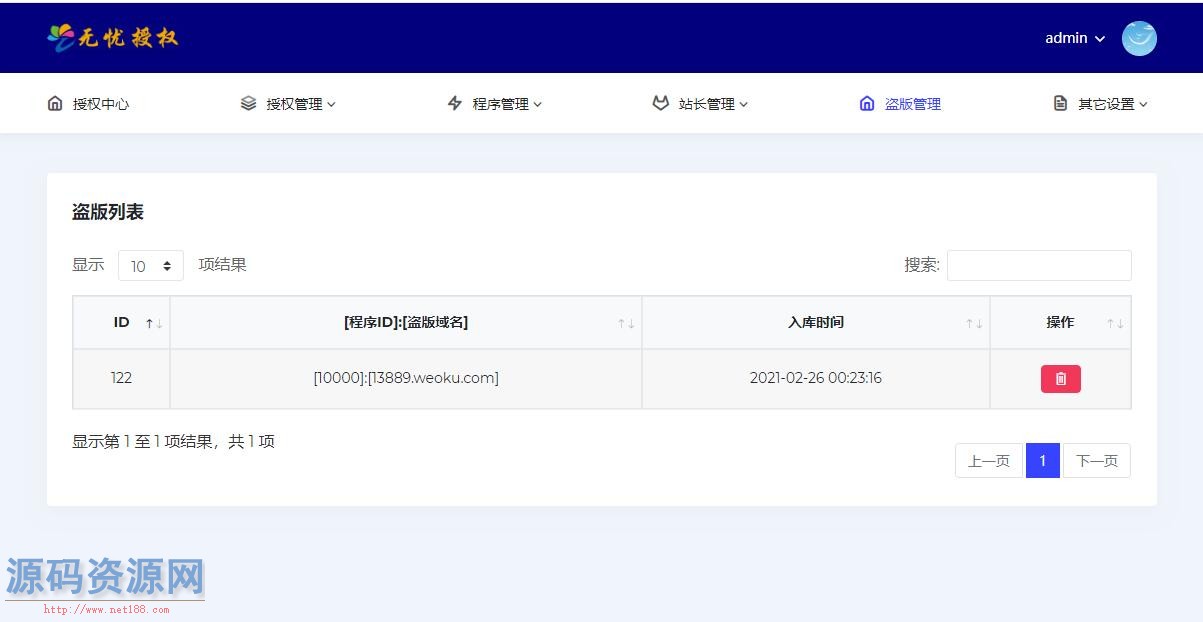Viewport: 1203px width, 622px height.
Task: Sort by 操作 column
Action: 1060,322
